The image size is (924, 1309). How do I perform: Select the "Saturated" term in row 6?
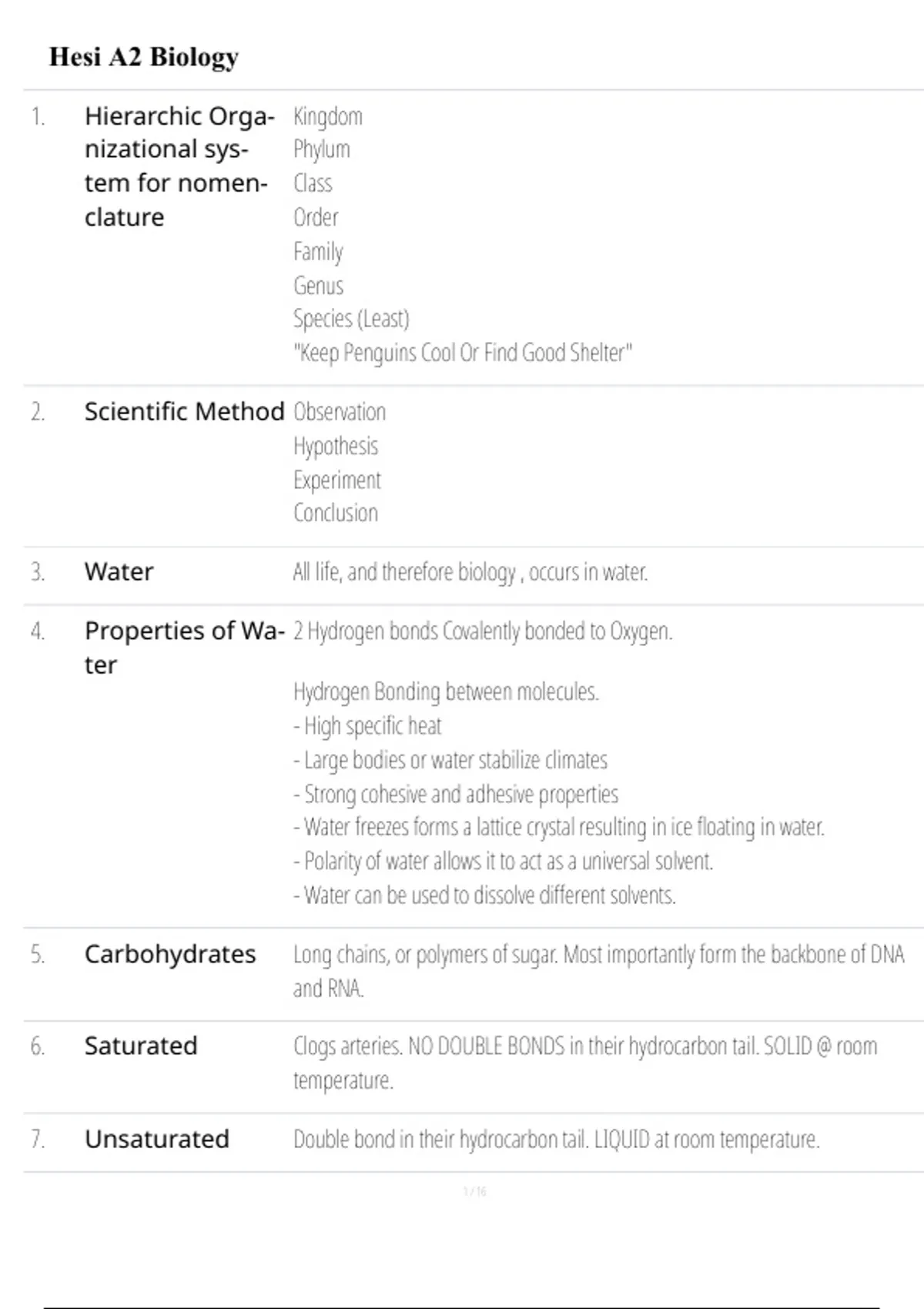141,1046
